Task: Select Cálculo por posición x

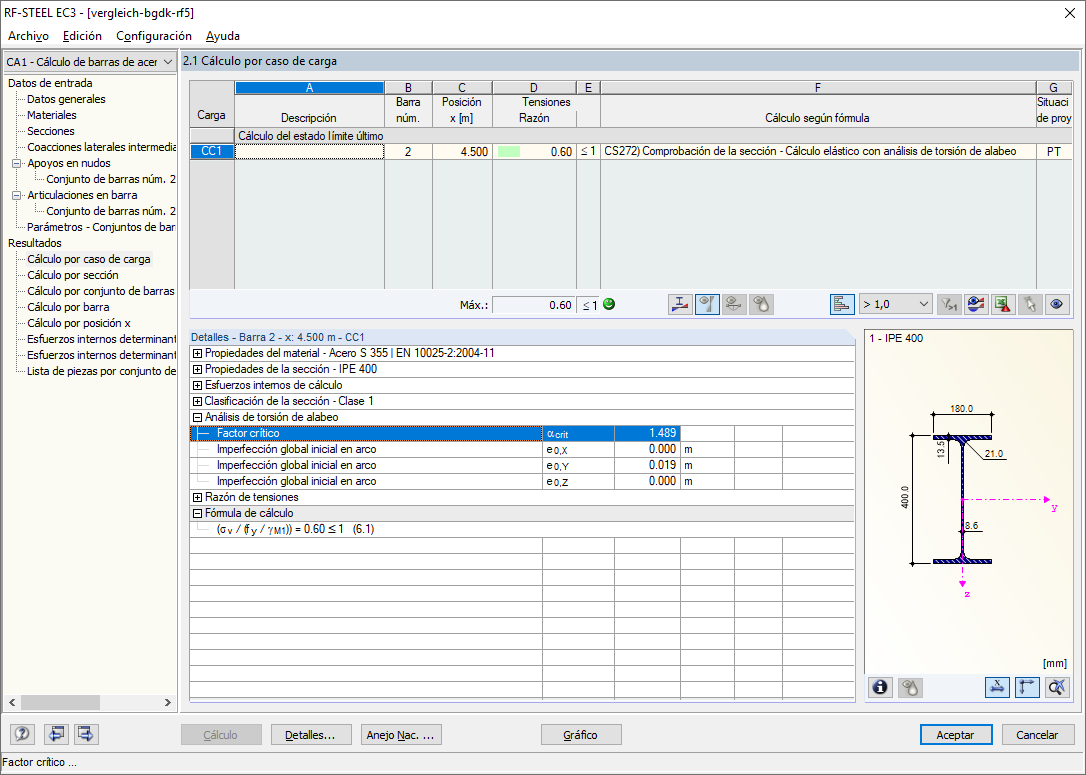Action: click(79, 323)
